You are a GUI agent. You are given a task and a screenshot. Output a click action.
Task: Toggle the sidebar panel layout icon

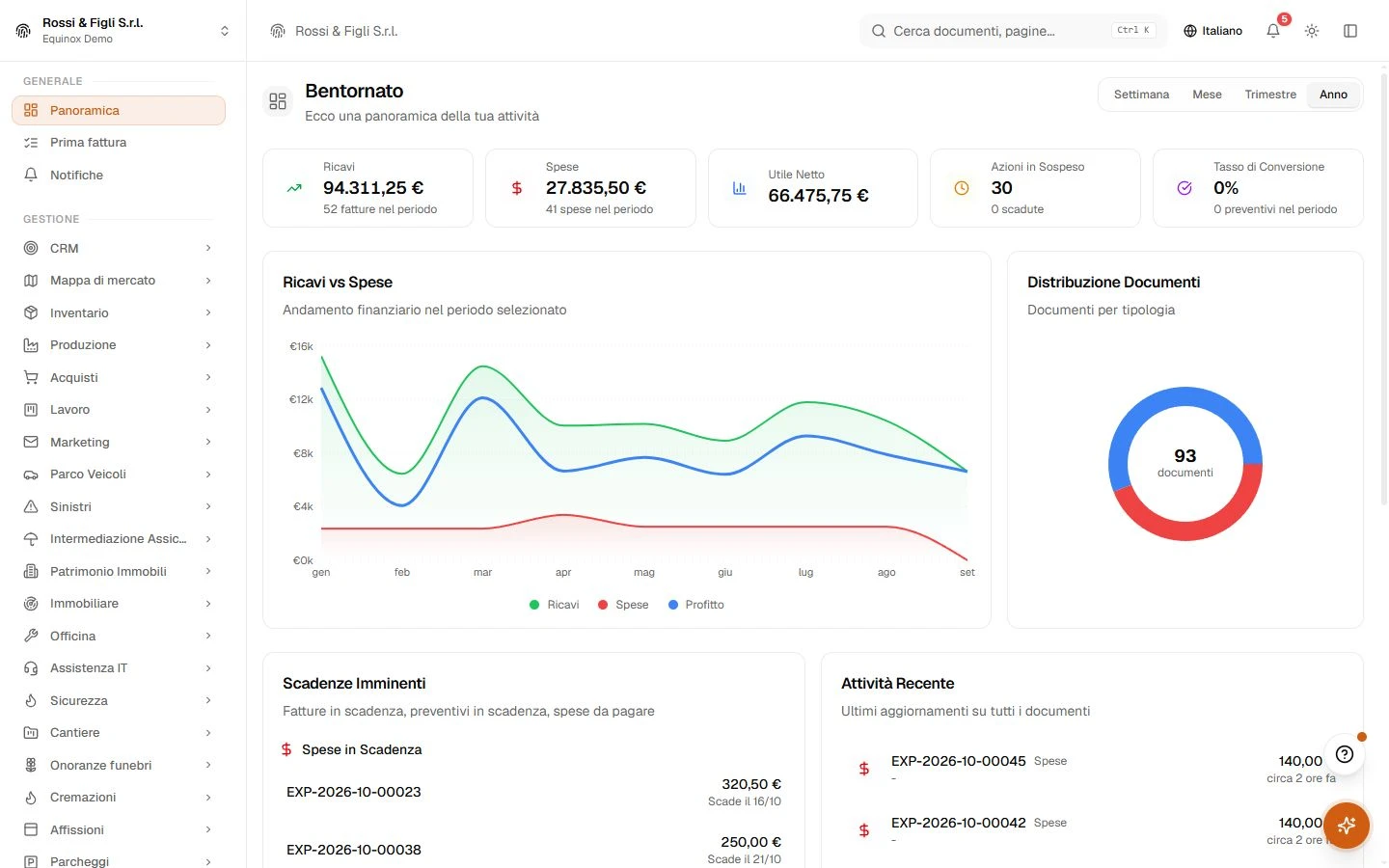(1350, 31)
